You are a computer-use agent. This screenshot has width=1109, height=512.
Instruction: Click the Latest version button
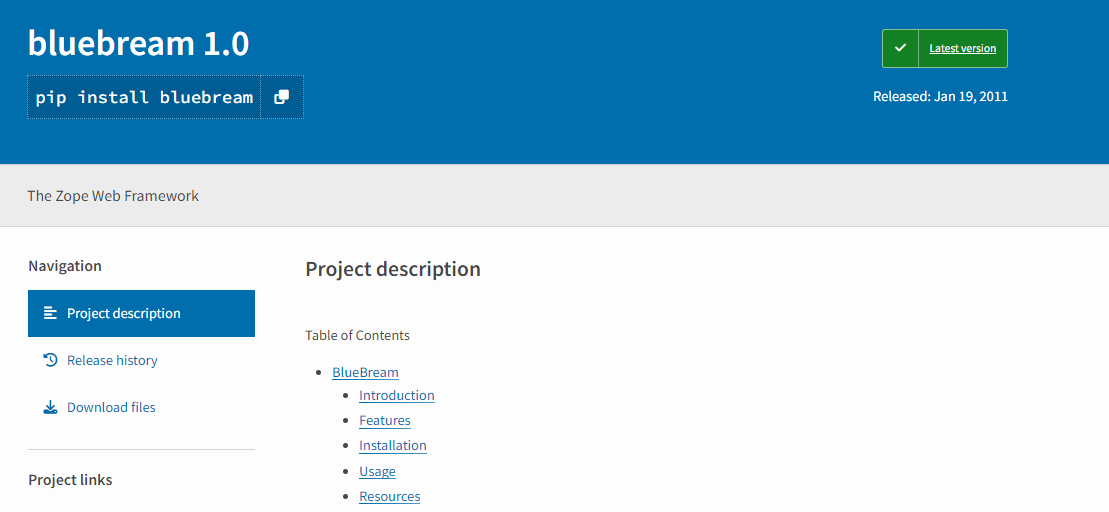tap(962, 48)
